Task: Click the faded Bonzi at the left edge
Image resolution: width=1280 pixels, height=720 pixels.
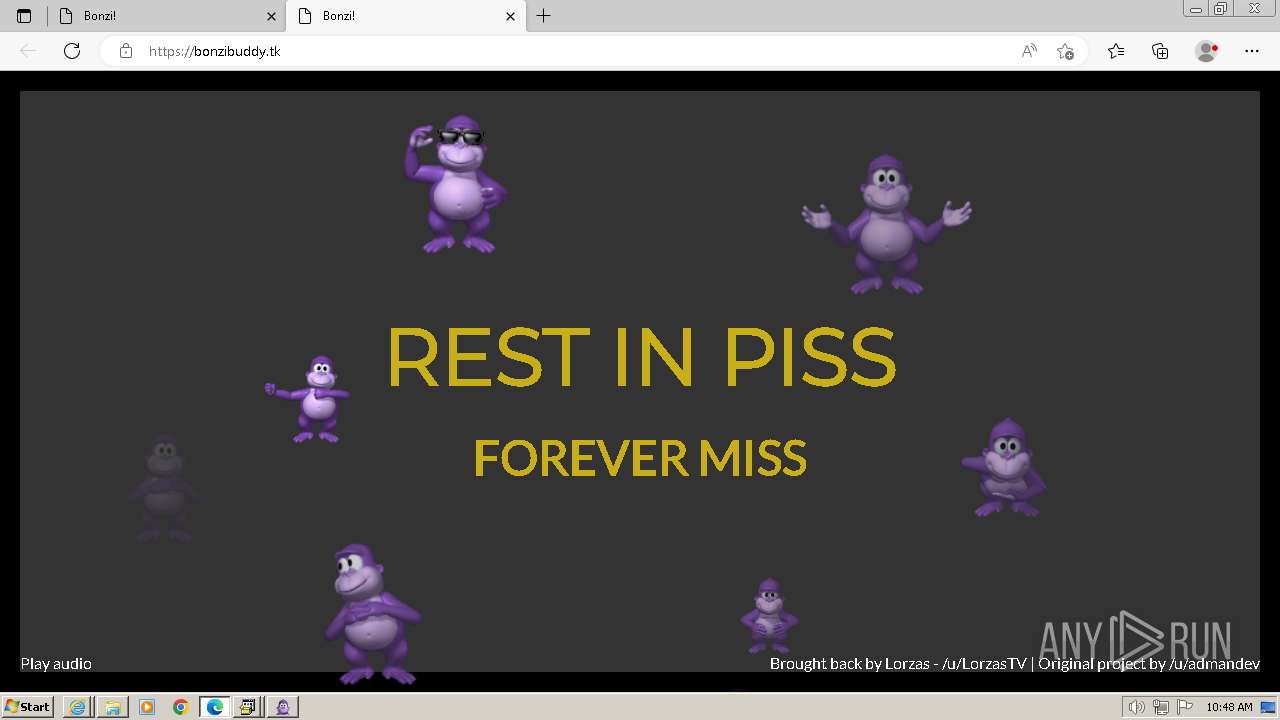Action: 163,489
